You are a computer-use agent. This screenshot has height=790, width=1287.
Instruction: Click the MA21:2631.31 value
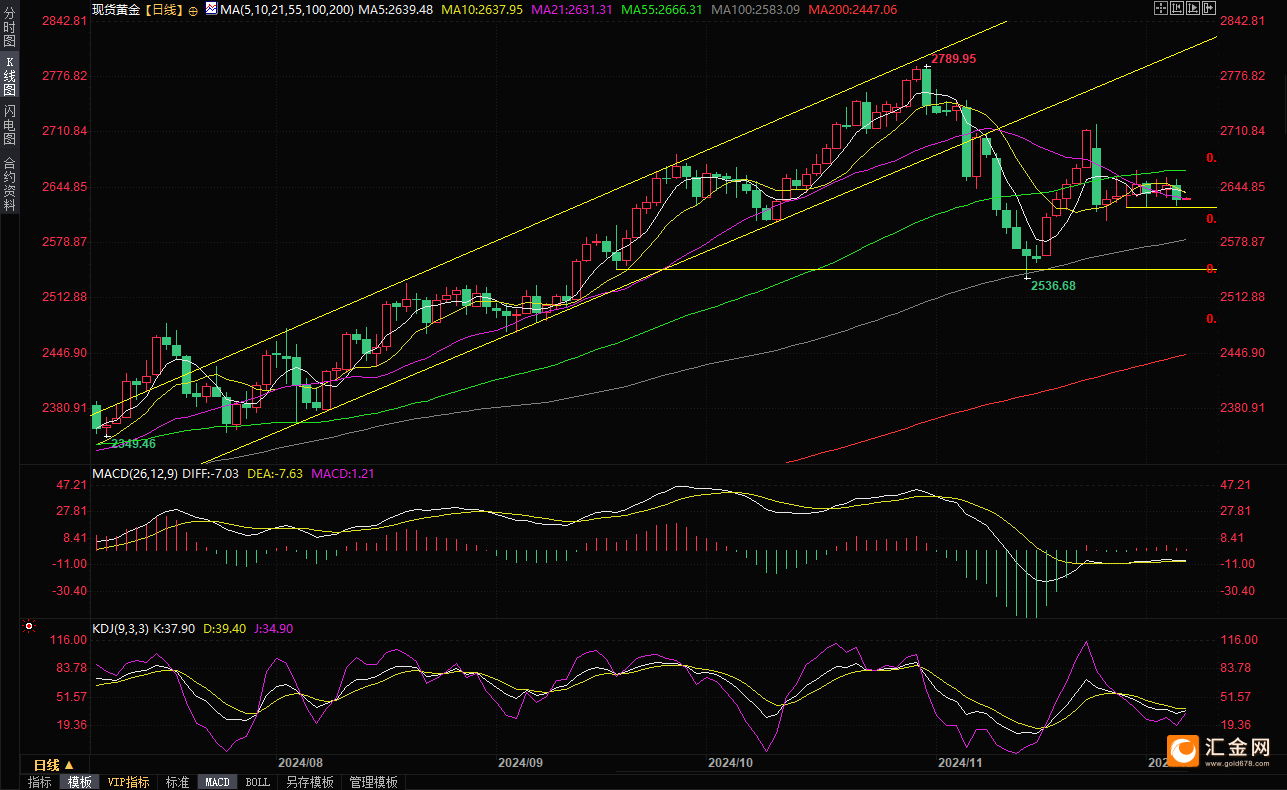pos(574,9)
